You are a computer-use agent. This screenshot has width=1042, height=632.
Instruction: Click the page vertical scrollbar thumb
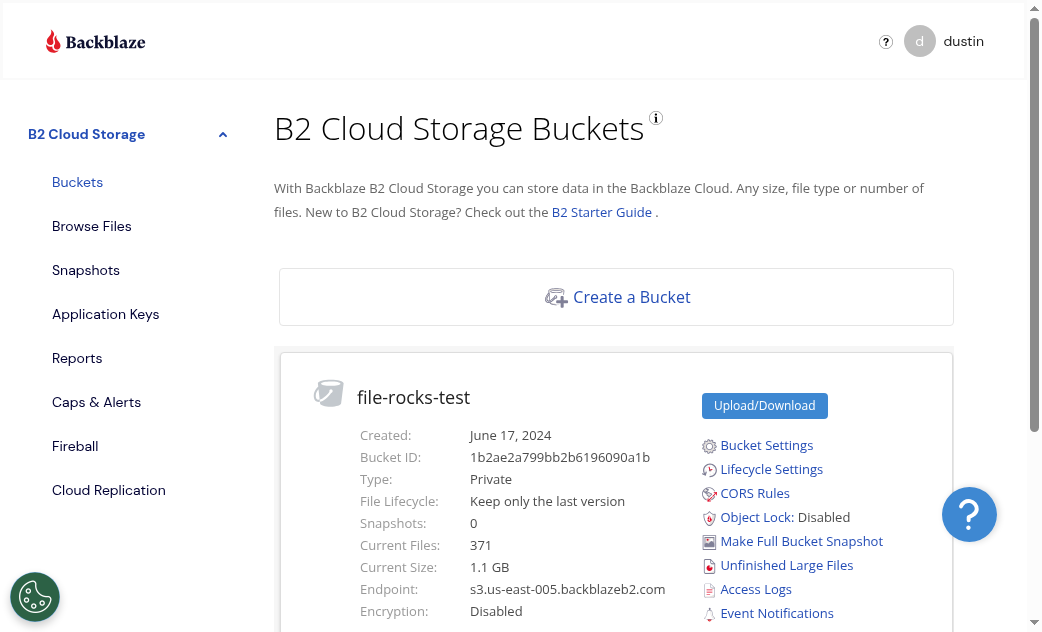(x=1034, y=225)
